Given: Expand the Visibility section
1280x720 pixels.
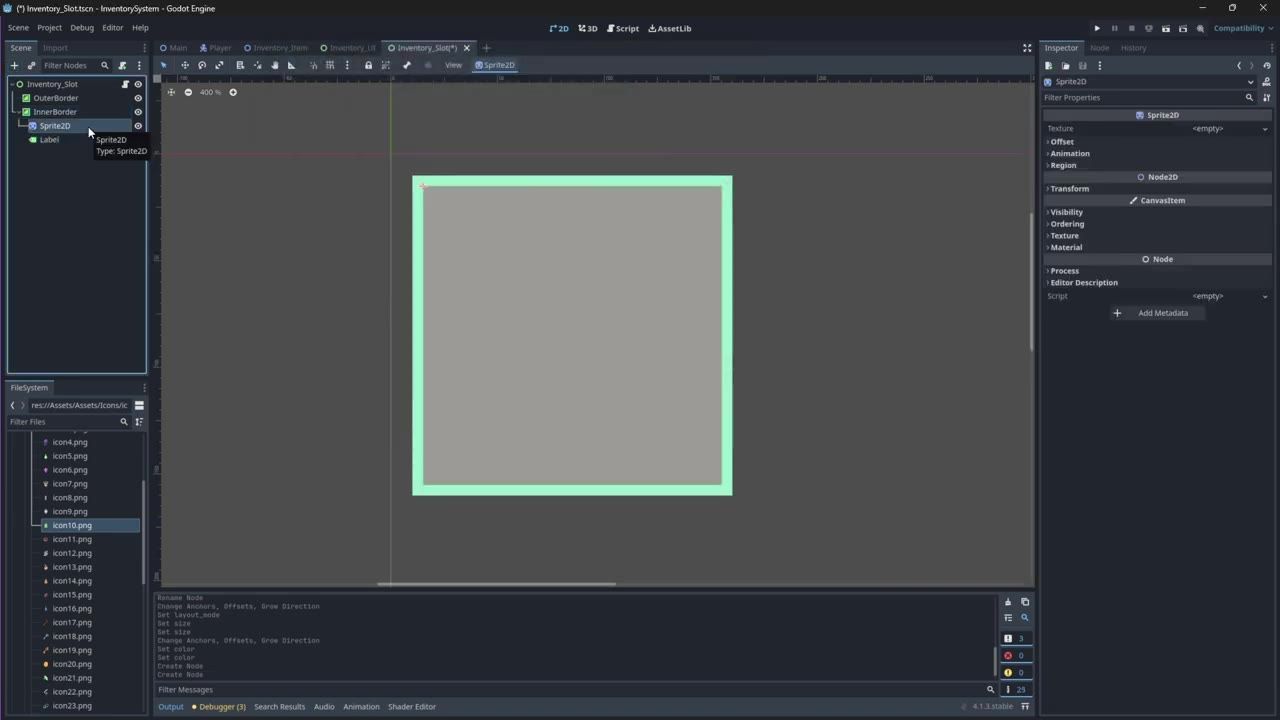Looking at the screenshot, I should click(1066, 212).
